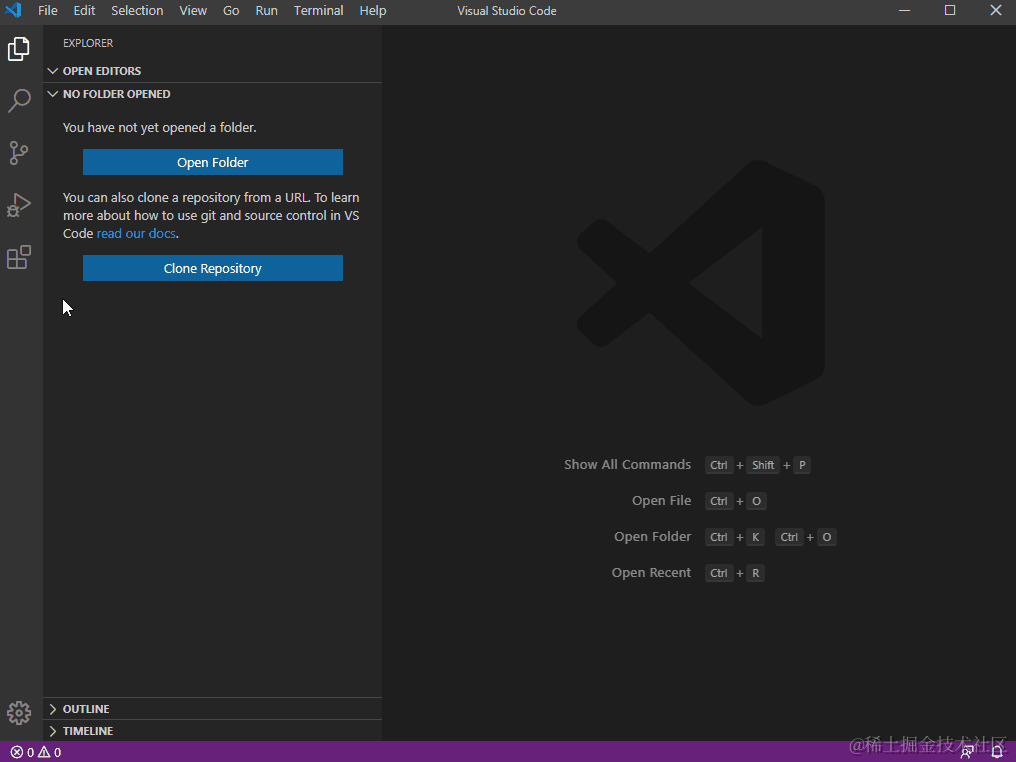Viewport: 1016px width, 762px height.
Task: Close the Visual Studio Code window
Action: [996, 10]
